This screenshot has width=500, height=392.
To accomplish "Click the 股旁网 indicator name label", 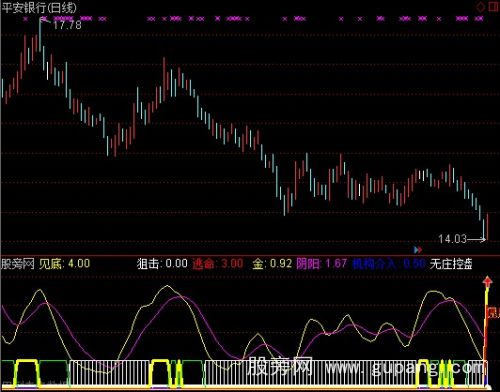I will click(x=18, y=264).
